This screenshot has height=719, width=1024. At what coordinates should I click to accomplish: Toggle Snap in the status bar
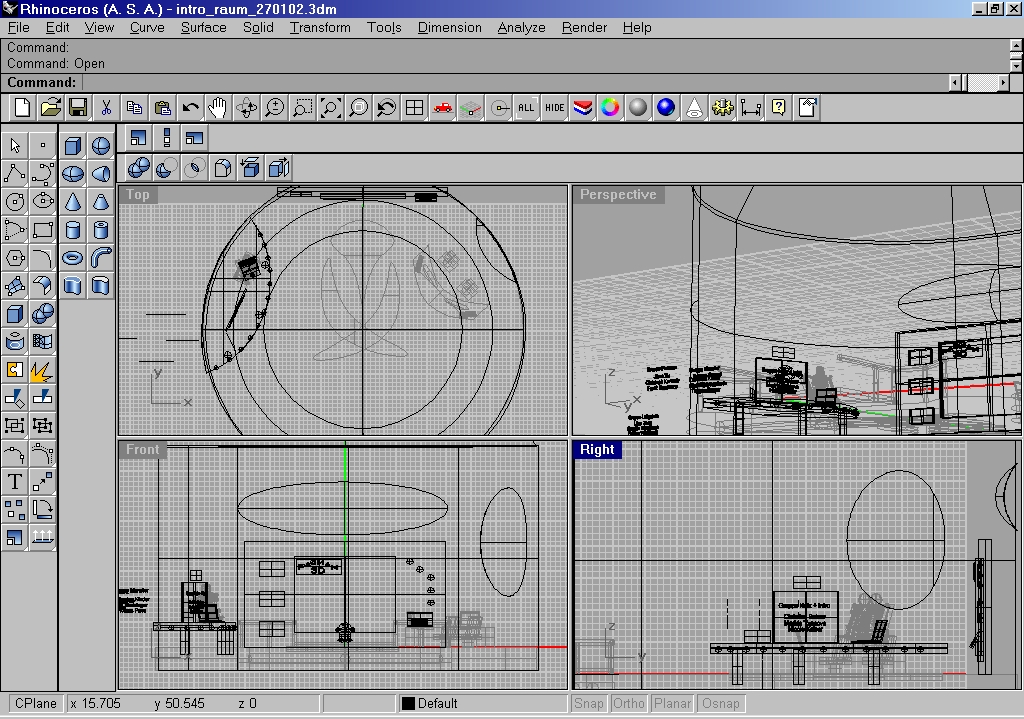click(x=589, y=703)
